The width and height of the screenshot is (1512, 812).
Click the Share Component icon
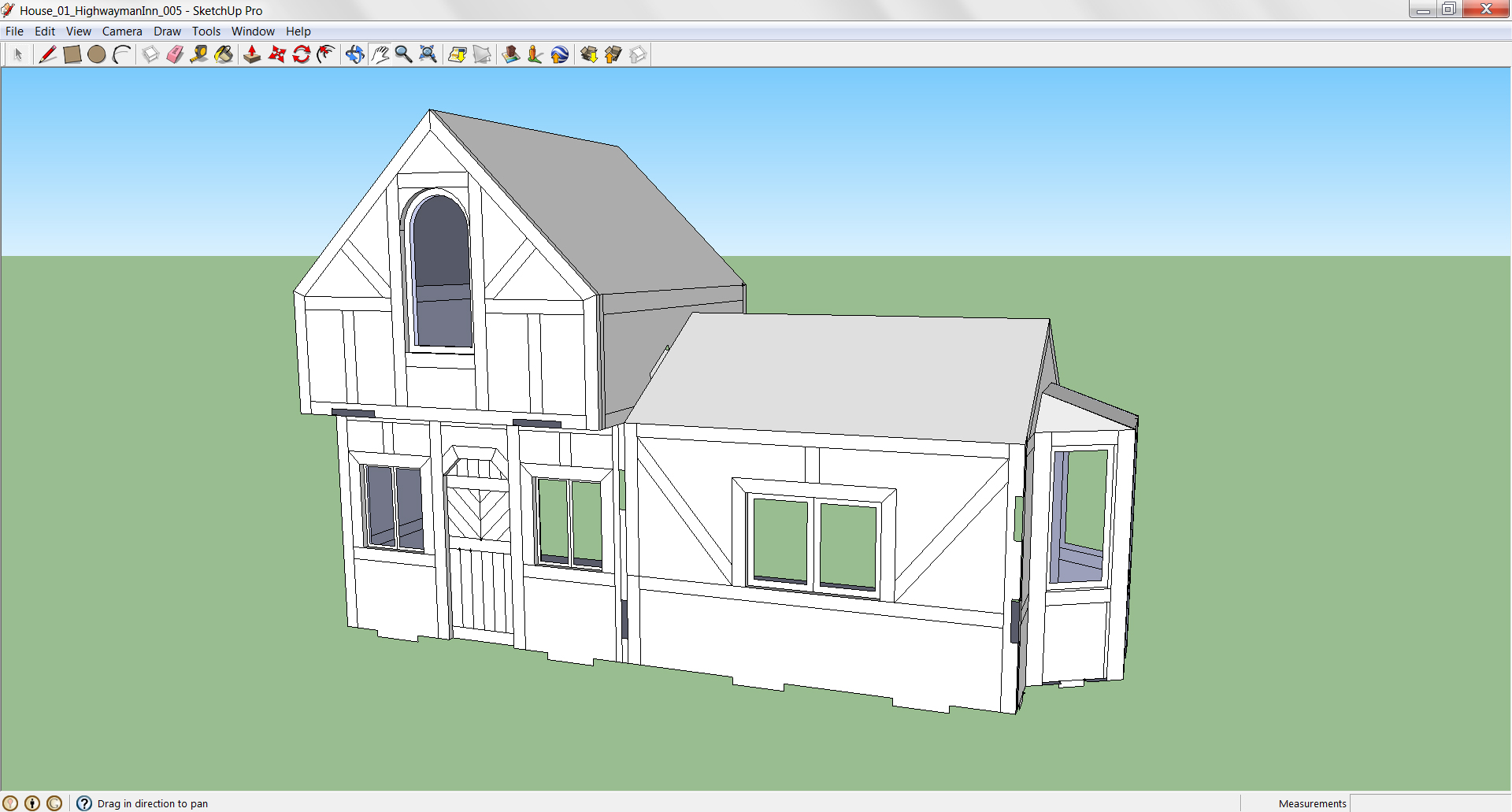click(638, 54)
